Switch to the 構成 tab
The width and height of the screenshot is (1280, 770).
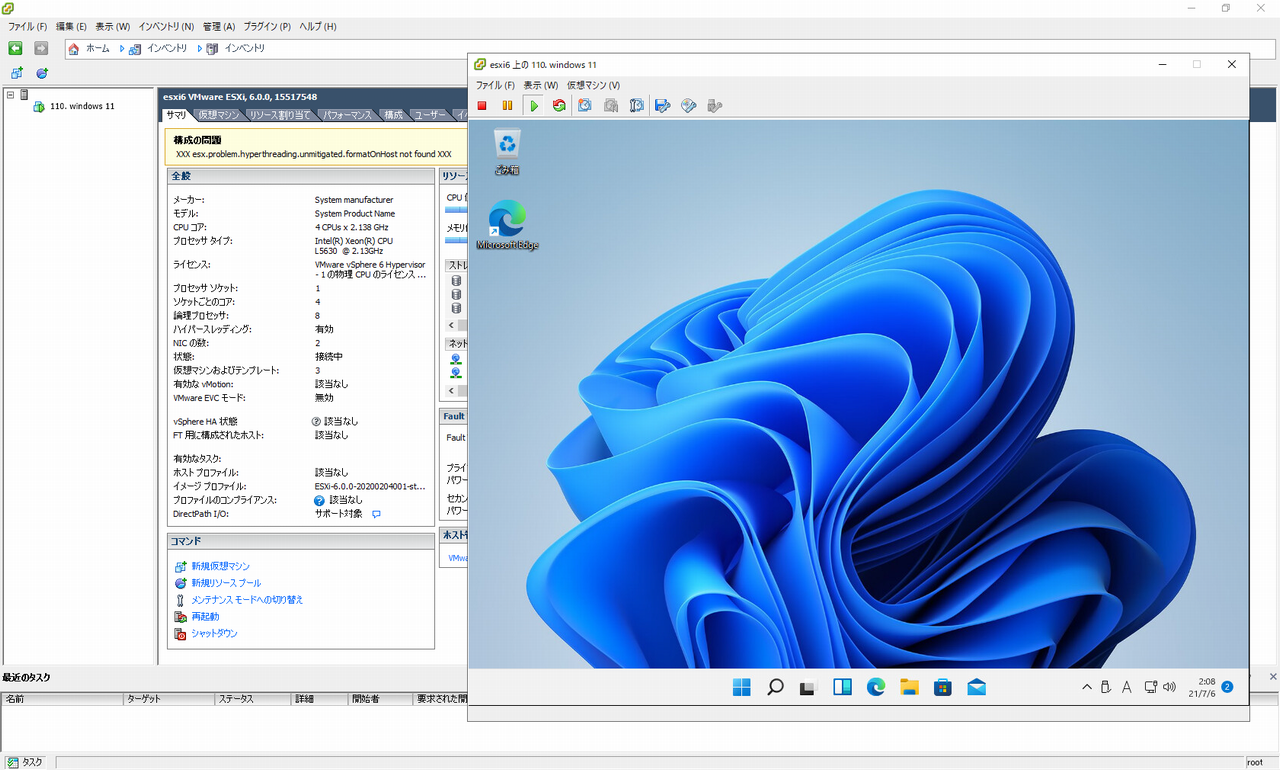coord(394,115)
